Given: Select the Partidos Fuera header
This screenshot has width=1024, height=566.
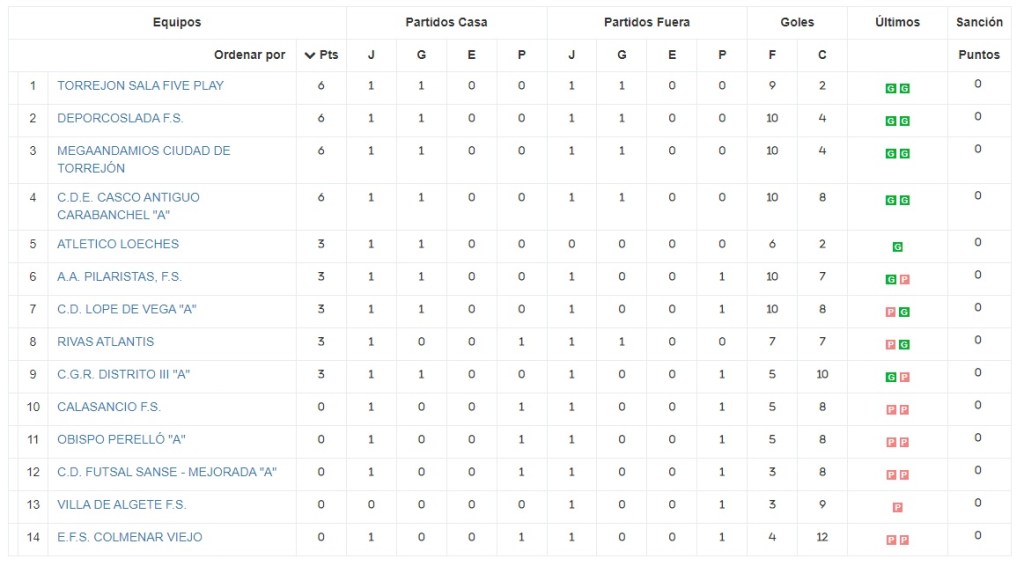Looking at the screenshot, I should [x=646, y=22].
